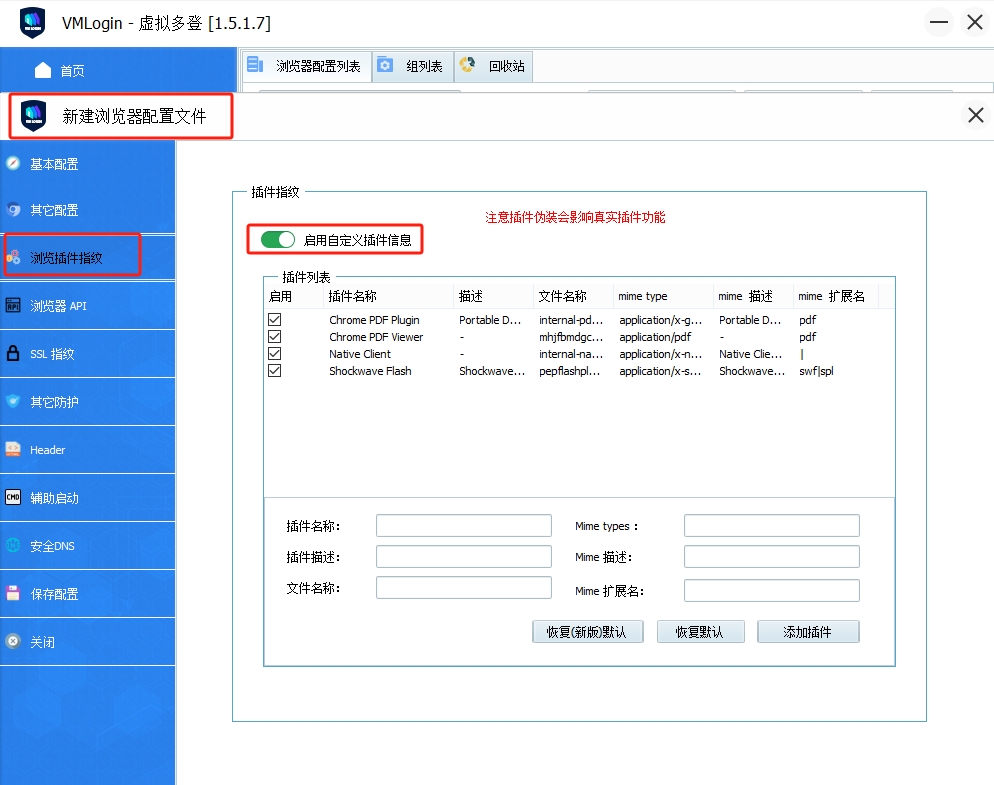
Task: Switch to the 组列表 tab
Action: (x=413, y=66)
